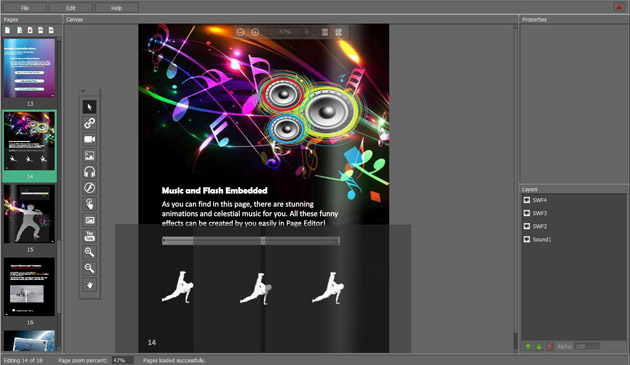Toggle visibility of SWF4 layer

[x=527, y=200]
